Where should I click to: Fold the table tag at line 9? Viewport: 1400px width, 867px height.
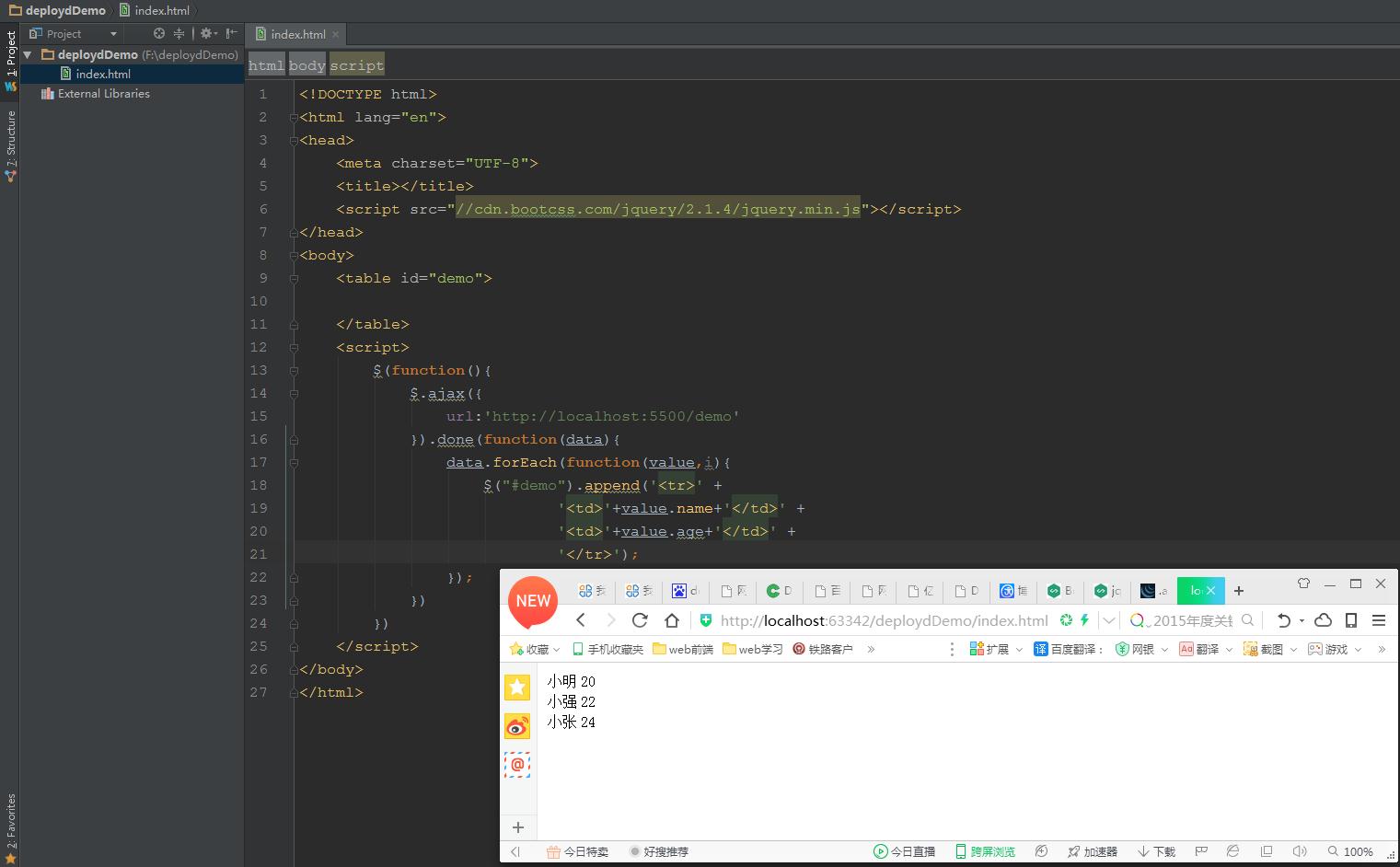pyautogui.click(x=294, y=278)
